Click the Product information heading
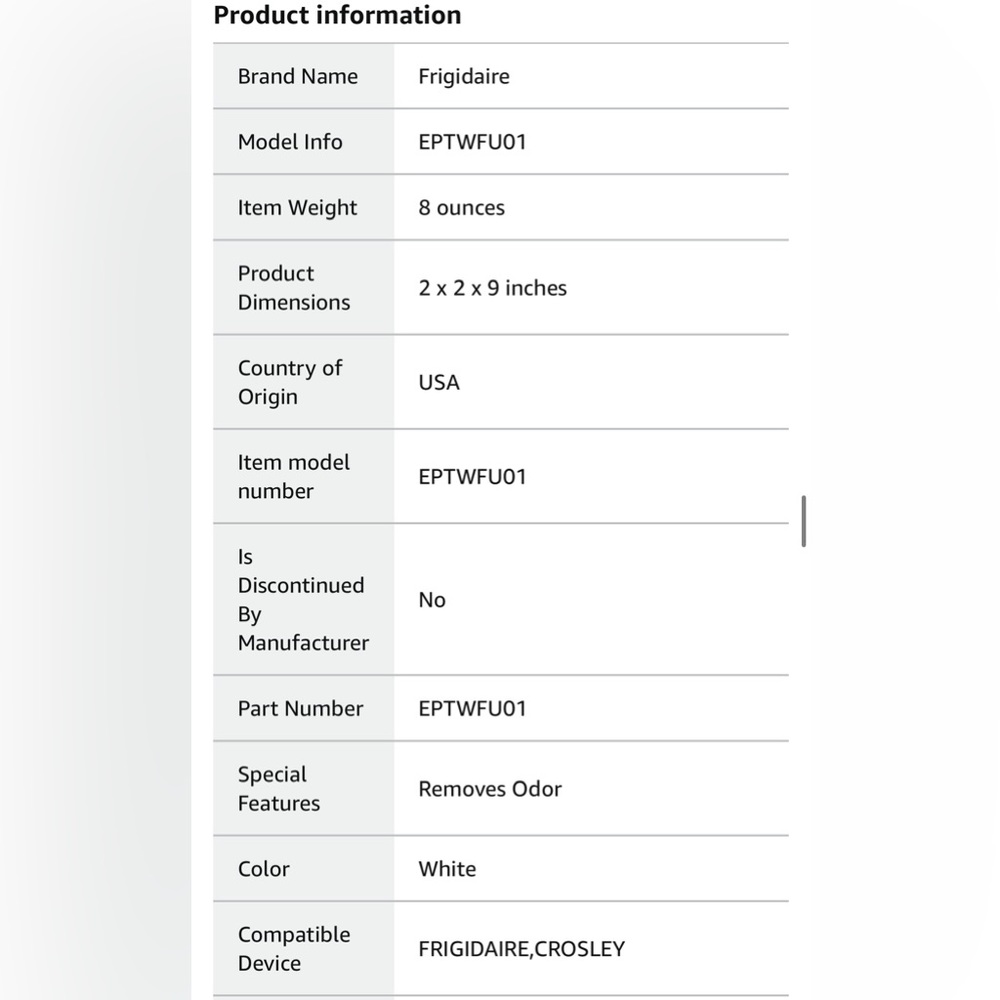The width and height of the screenshot is (1000, 1000). [337, 15]
